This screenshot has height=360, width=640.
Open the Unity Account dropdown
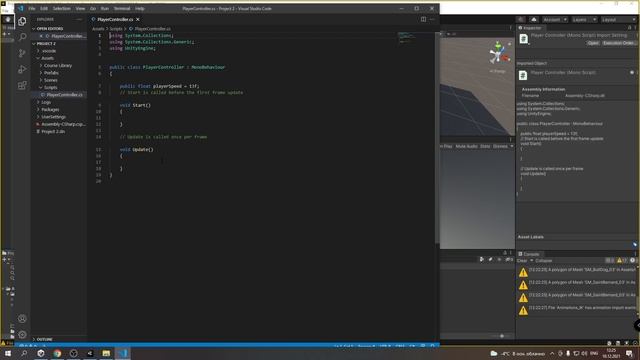point(555,20)
